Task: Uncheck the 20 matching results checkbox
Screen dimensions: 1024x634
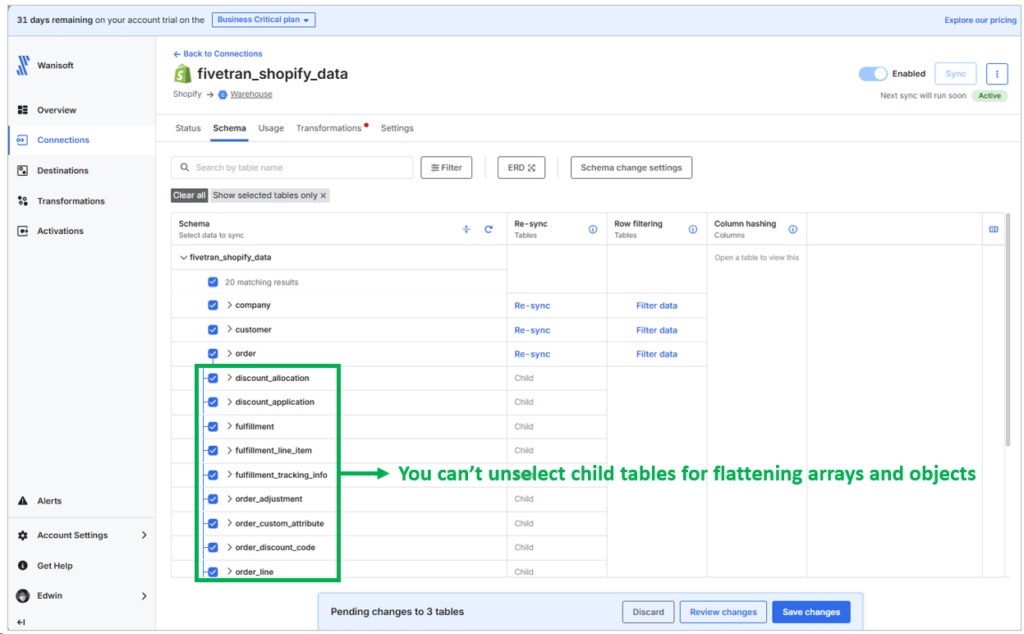Action: 213,282
